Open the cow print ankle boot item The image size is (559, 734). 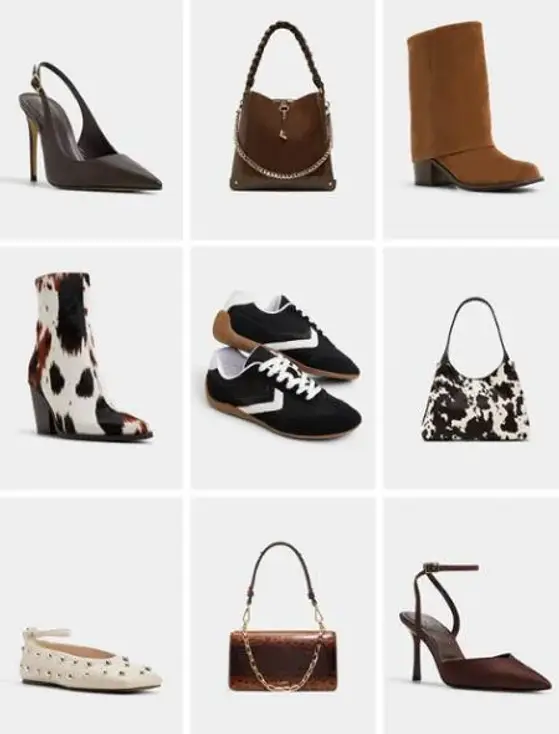tap(90, 356)
